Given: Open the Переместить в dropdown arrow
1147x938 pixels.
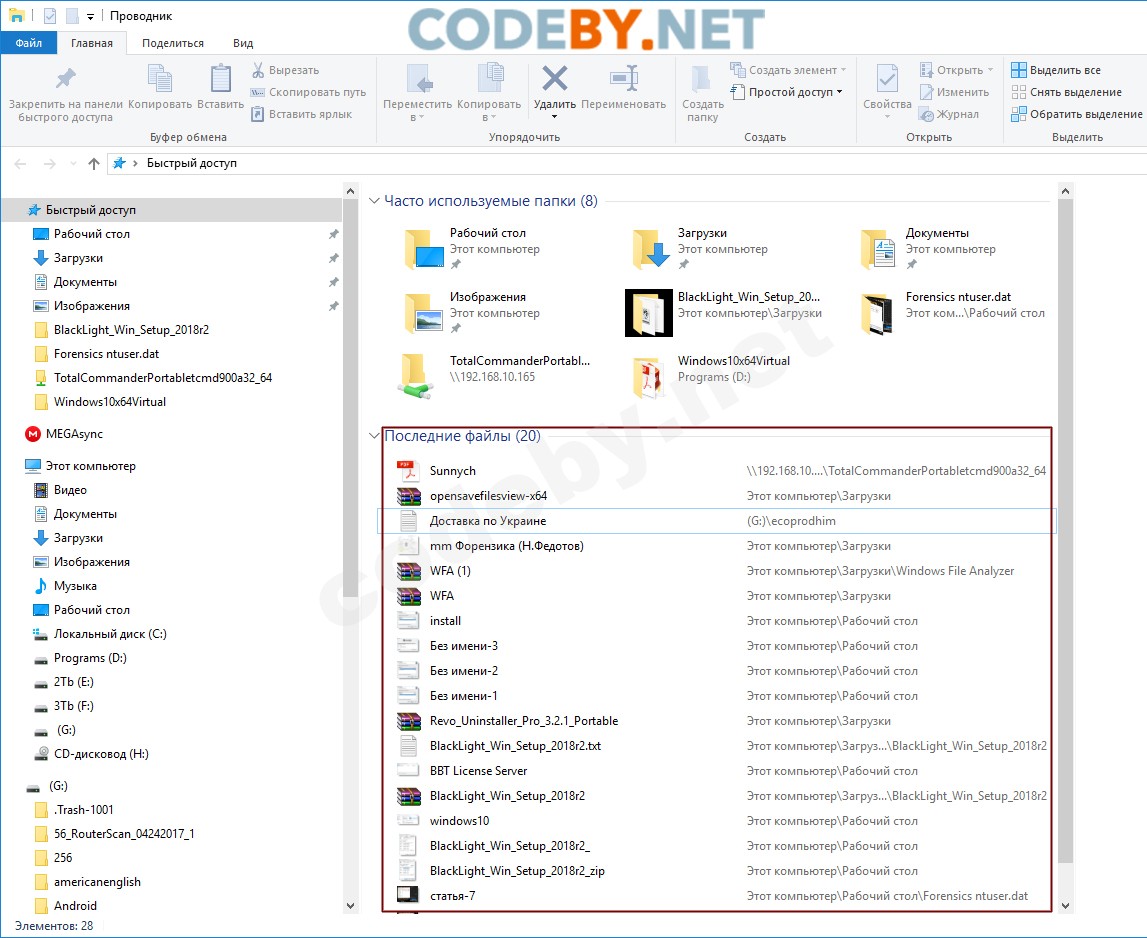Looking at the screenshot, I should click(x=421, y=118).
